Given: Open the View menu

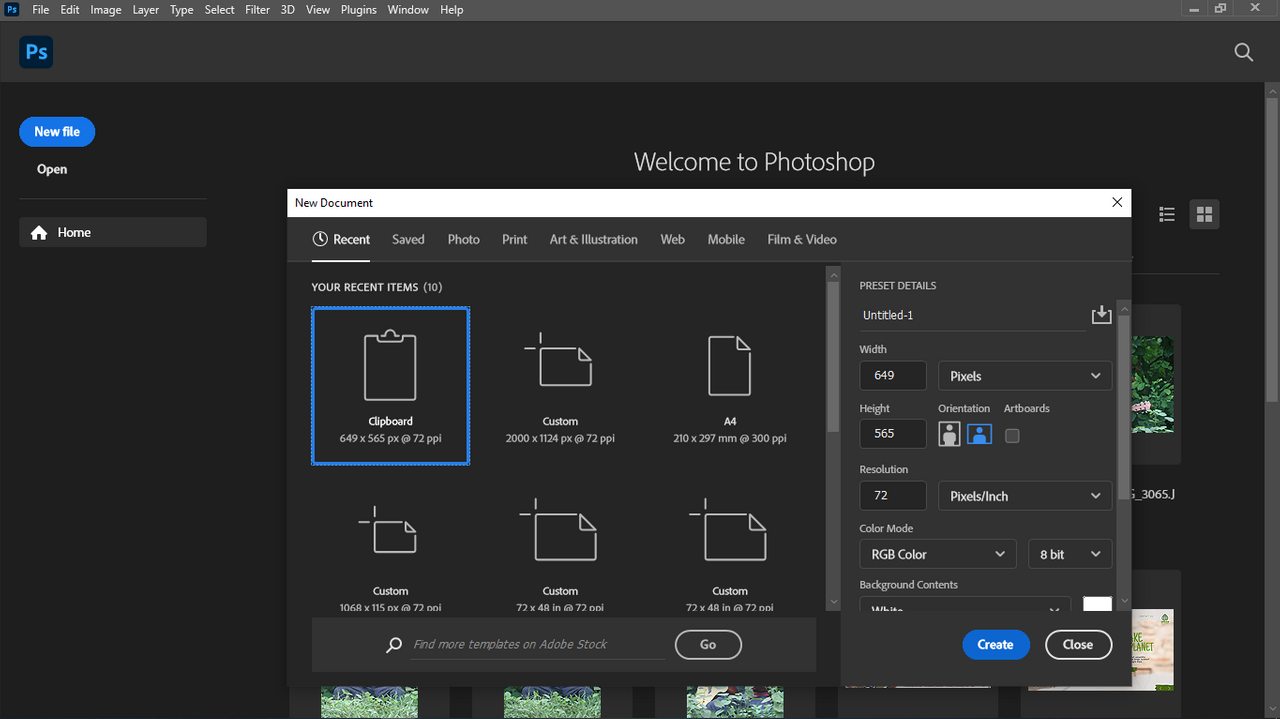Looking at the screenshot, I should coord(318,9).
